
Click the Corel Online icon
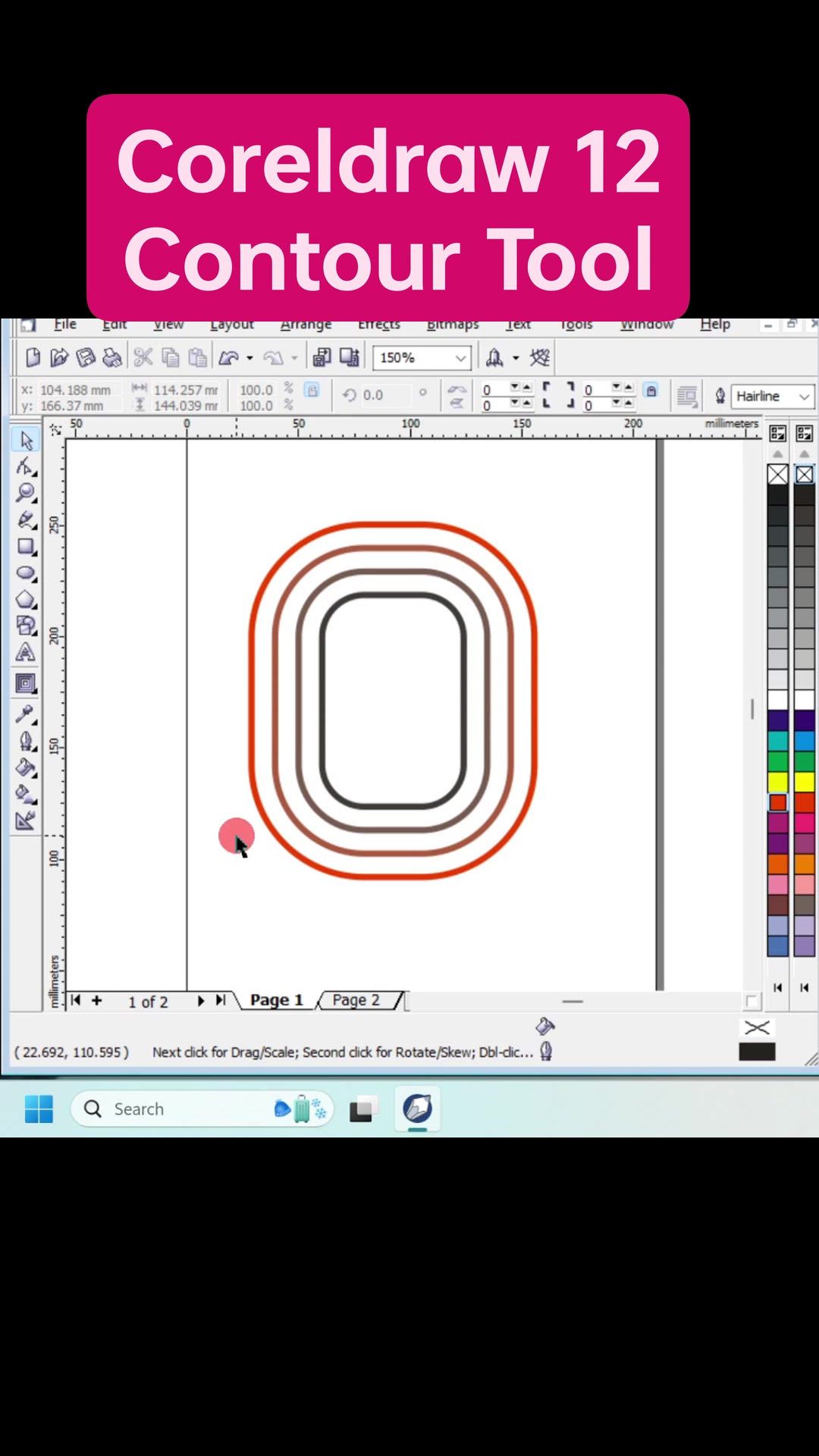tap(540, 357)
